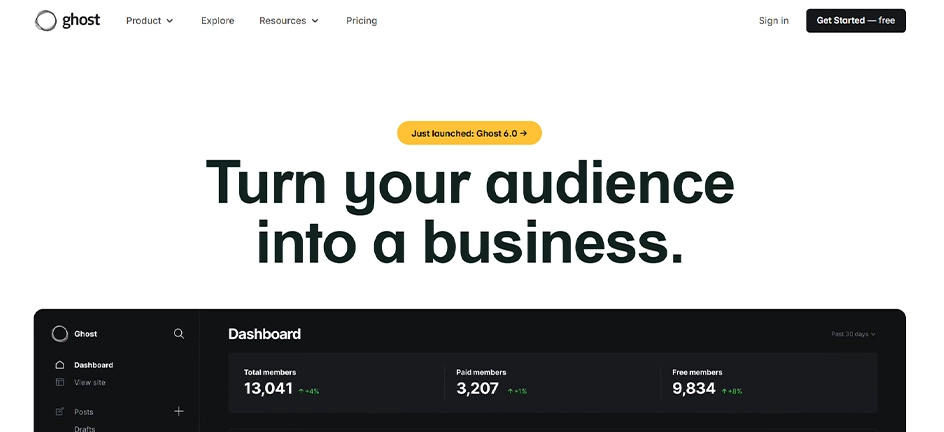Click the Free members stat card
This screenshot has height=432, width=944.
[x=769, y=383]
